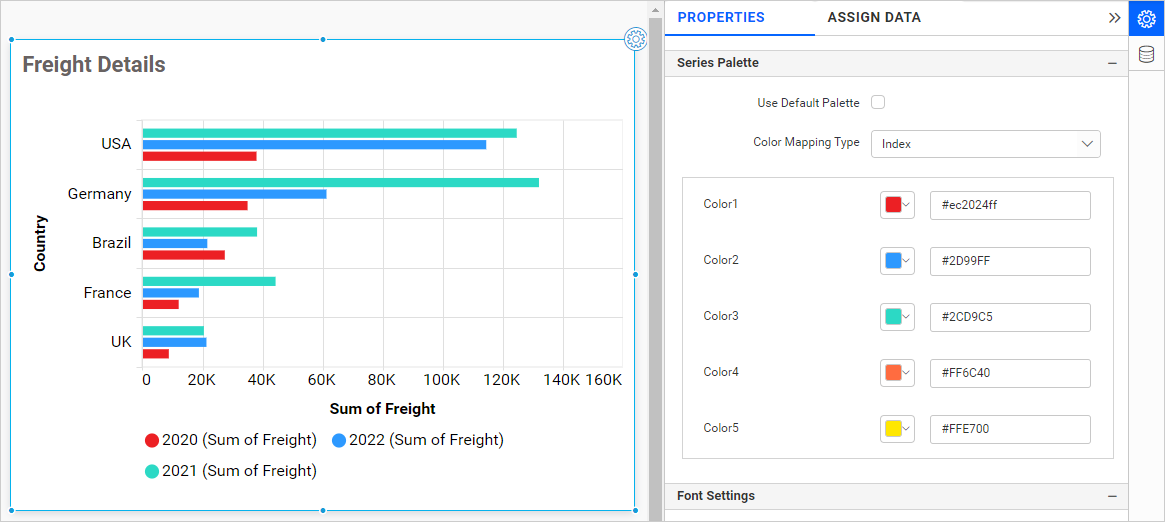
Task: Click the Color5 hex value field
Action: coord(1009,429)
